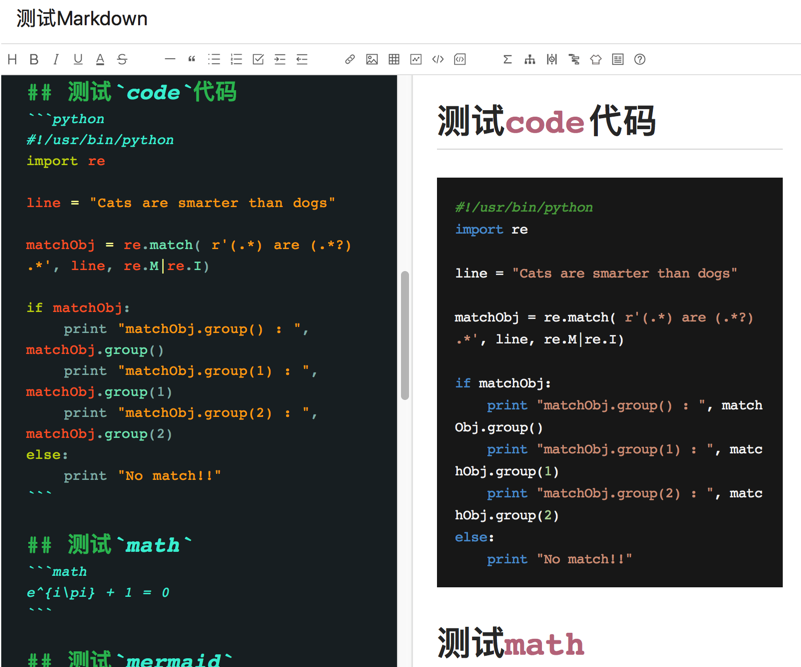Insert a Gantt chart
Viewport: 801px width, 667px height.
tap(574, 59)
